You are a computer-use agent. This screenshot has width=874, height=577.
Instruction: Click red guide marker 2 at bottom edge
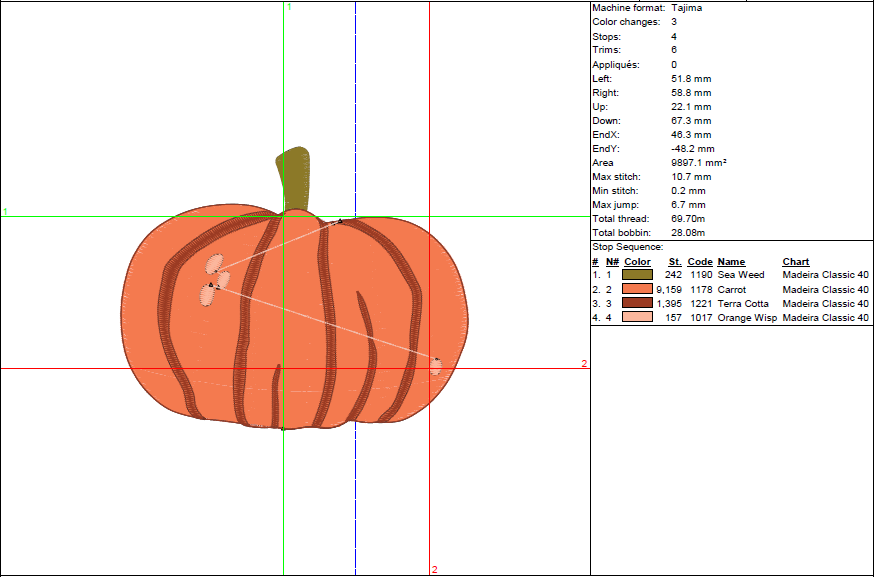pyautogui.click(x=434, y=570)
